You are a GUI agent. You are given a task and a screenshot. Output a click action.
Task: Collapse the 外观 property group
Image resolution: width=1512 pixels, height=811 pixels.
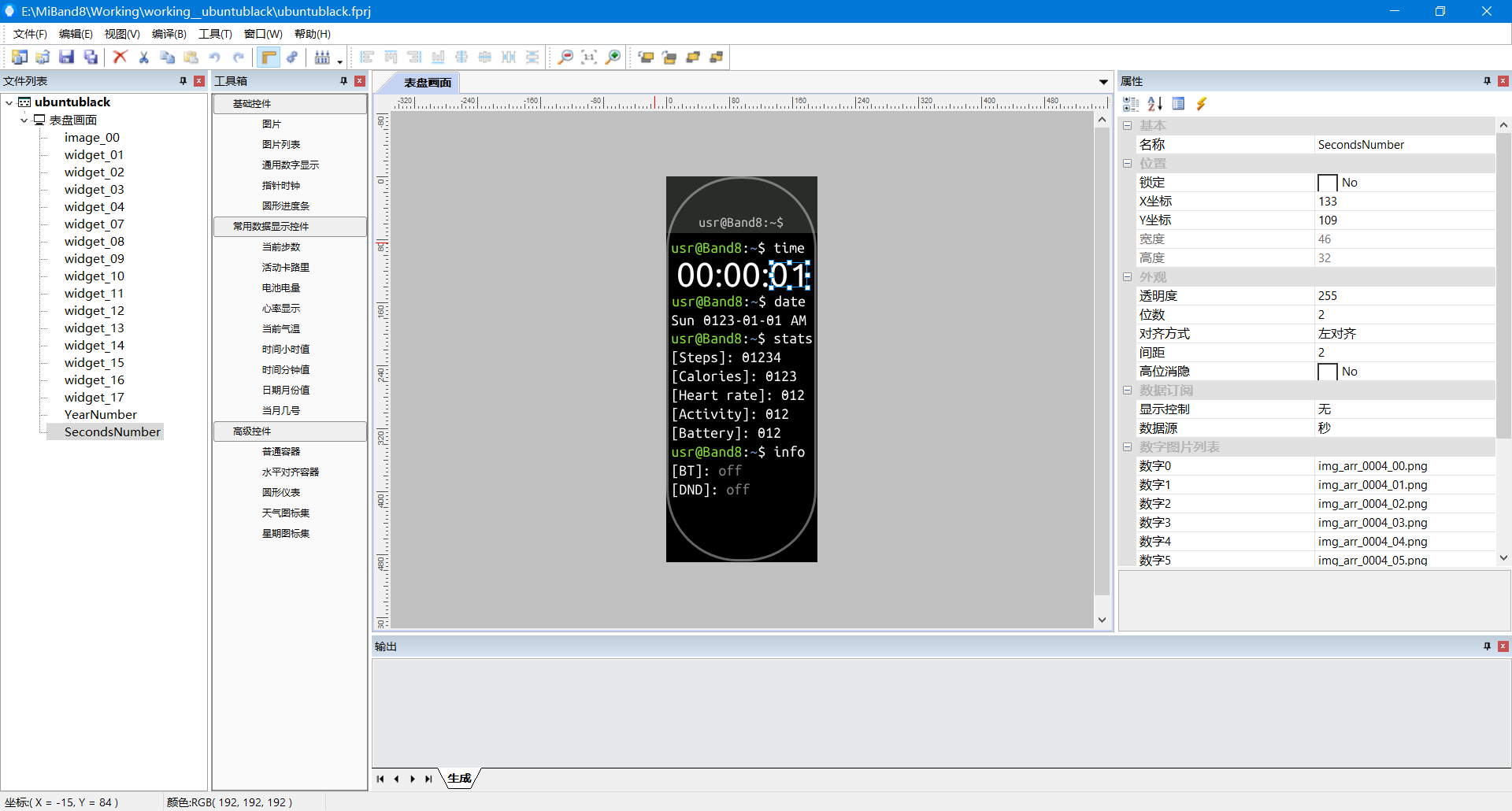pos(1128,277)
